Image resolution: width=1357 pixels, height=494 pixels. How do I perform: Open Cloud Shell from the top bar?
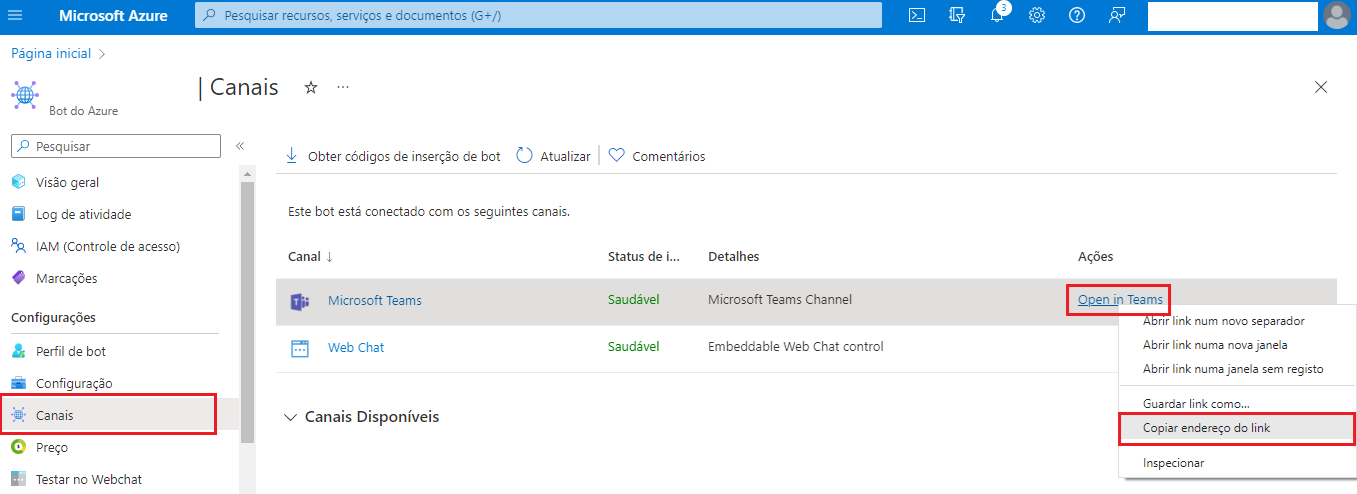coord(916,15)
